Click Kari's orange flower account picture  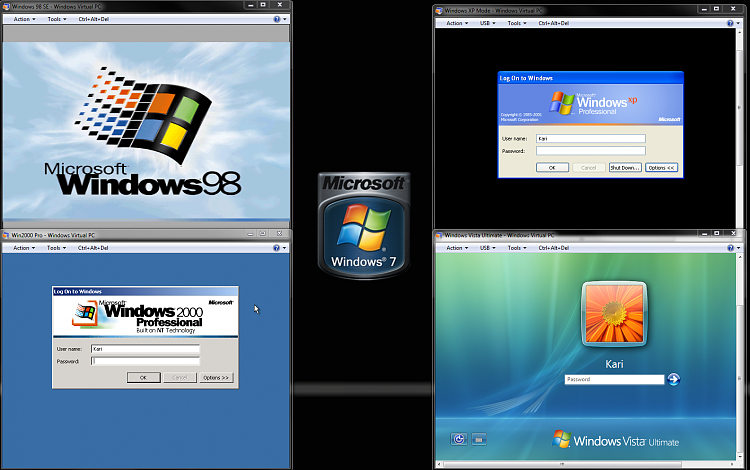click(614, 314)
